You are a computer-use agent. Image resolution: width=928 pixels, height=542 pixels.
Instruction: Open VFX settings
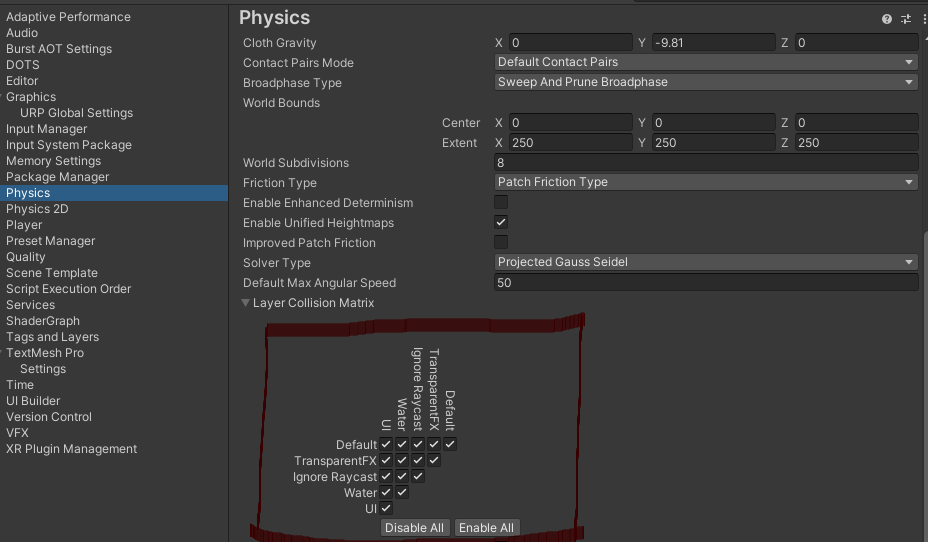pyautogui.click(x=17, y=432)
